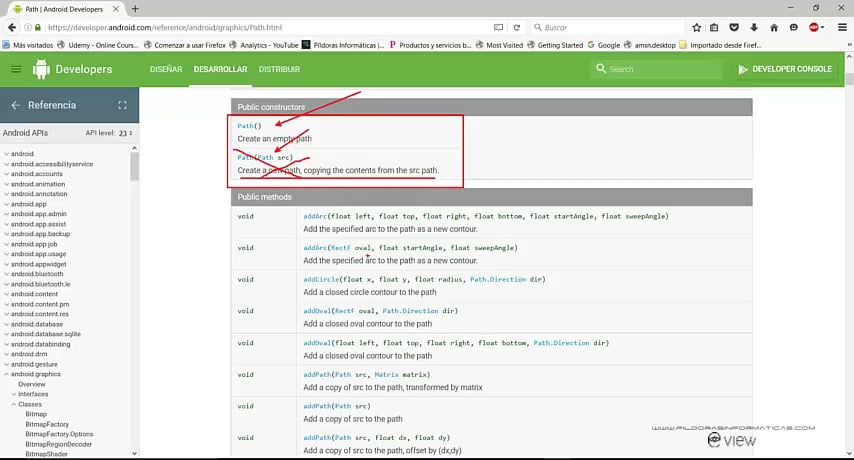Expand the android.app package

point(7,204)
